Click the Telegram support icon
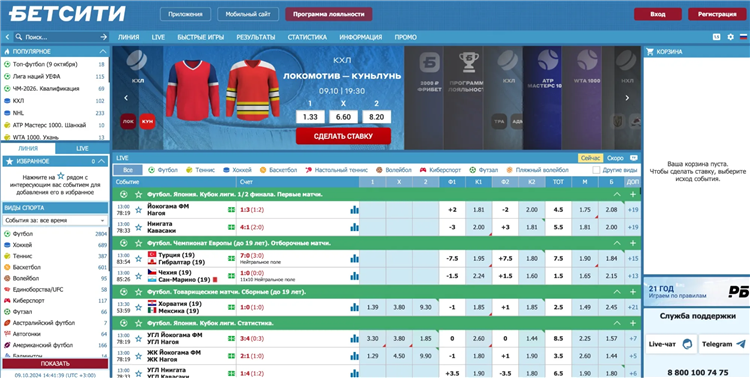Screen dimensions: 750x378 pos(741,344)
